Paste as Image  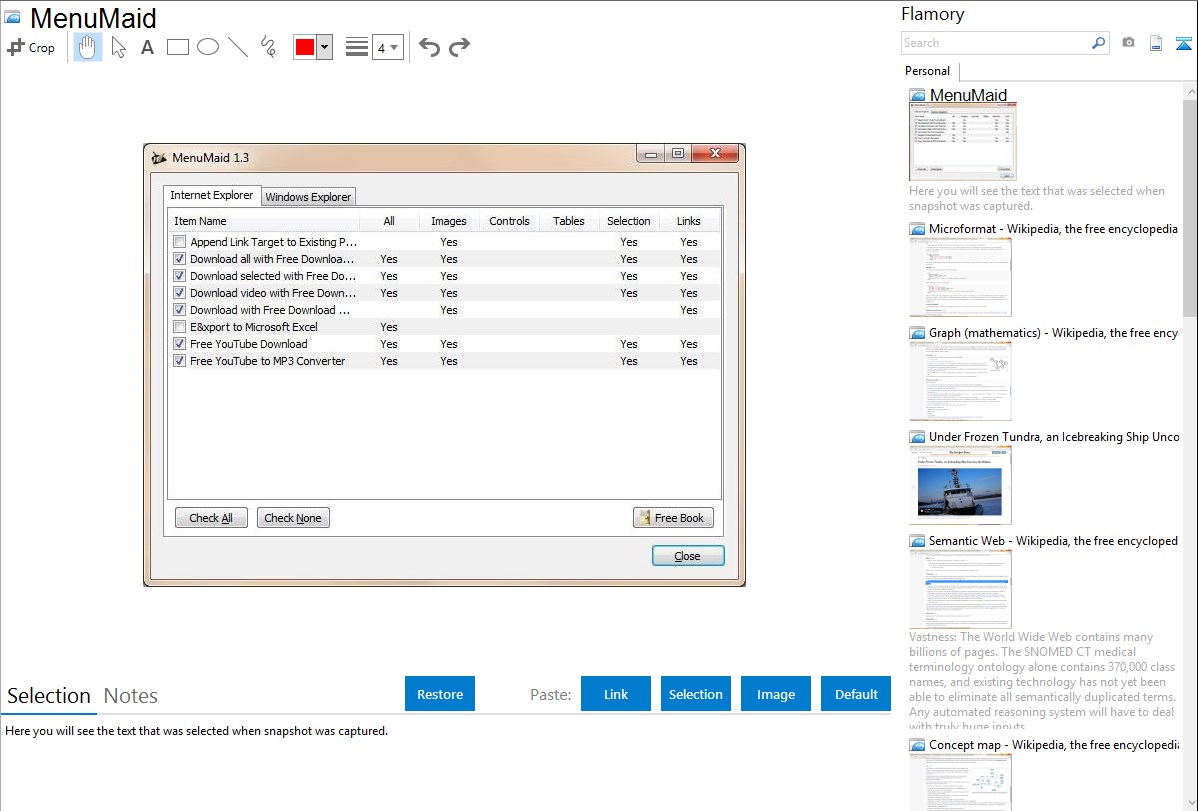point(775,694)
